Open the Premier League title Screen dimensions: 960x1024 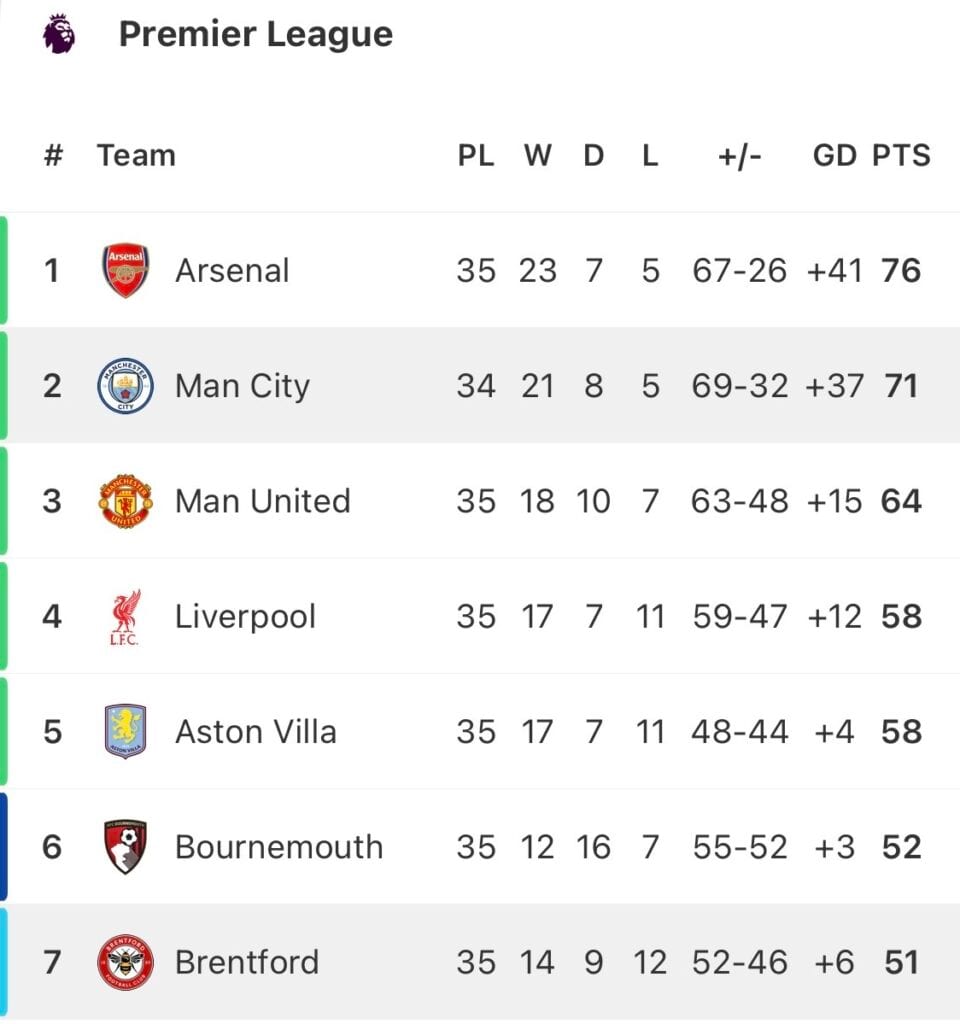(x=256, y=35)
